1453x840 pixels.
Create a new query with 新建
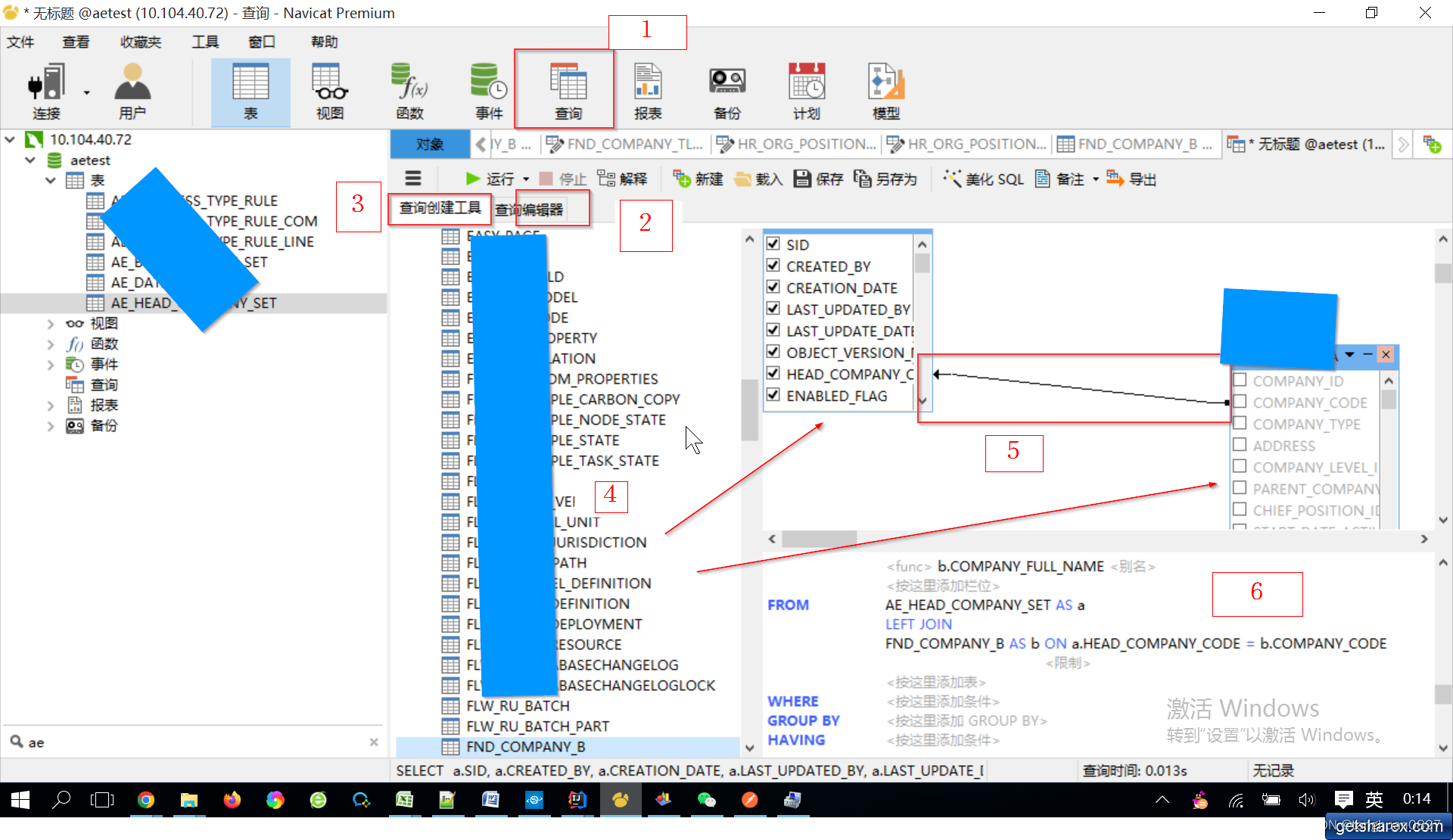696,179
